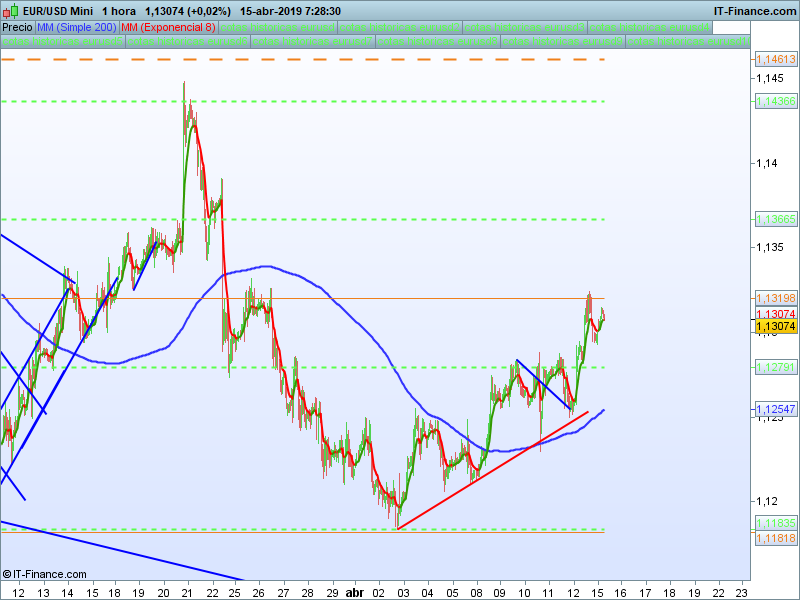Click the green 1,11835 price label
800x600 pixels.
(776, 523)
